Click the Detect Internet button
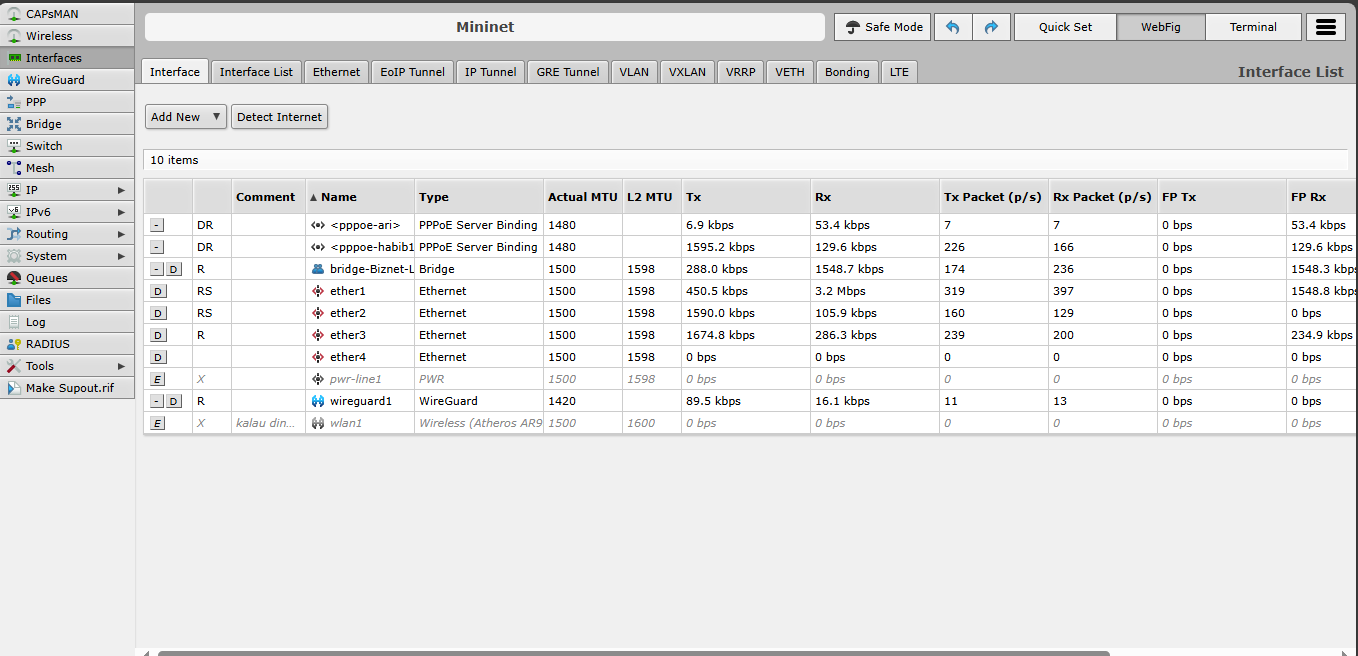Viewport: 1358px width, 656px height. click(x=279, y=117)
